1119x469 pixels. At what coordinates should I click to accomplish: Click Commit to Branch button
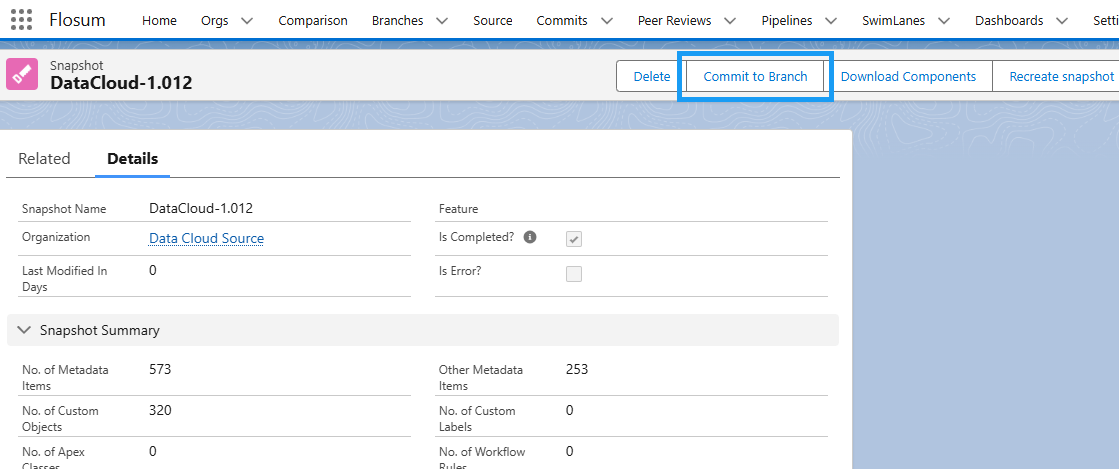pos(755,76)
